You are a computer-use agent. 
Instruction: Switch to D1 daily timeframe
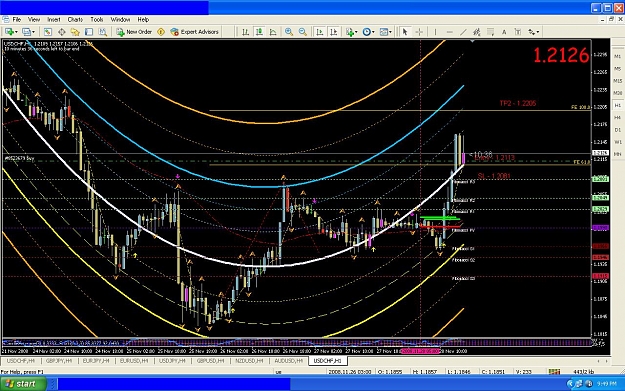click(x=617, y=130)
